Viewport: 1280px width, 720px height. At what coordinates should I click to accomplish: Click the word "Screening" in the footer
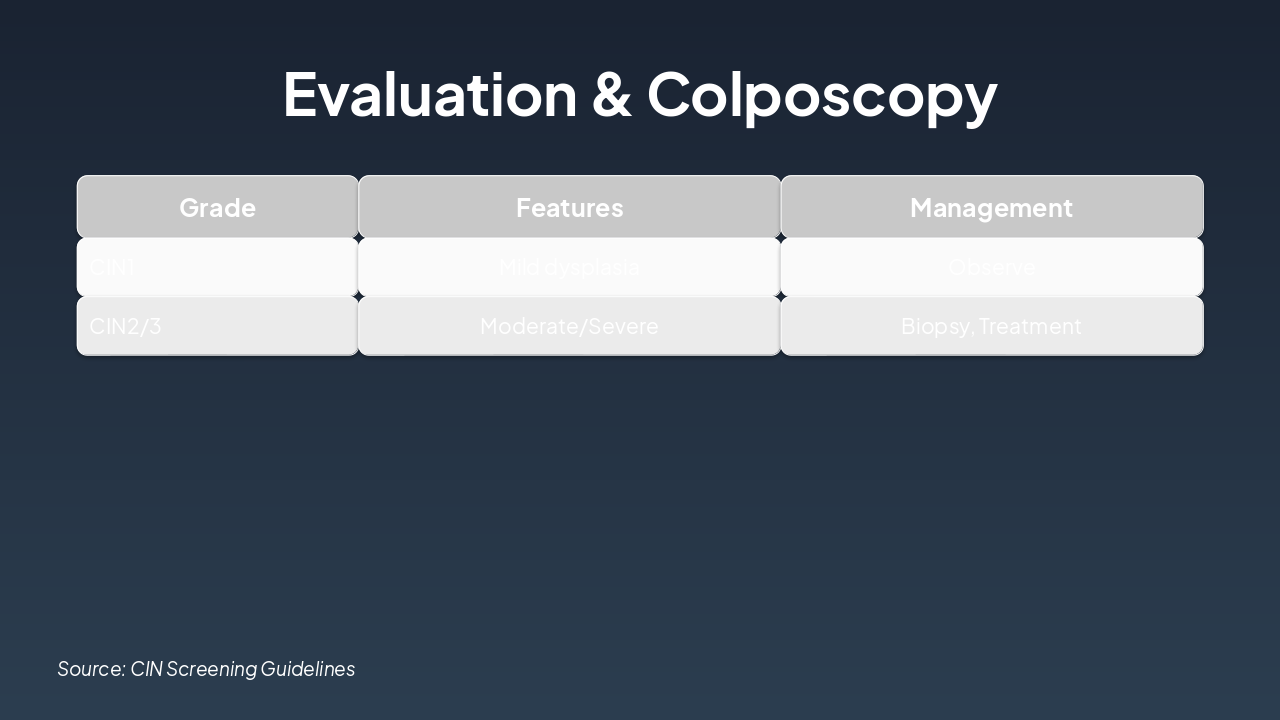pos(211,668)
